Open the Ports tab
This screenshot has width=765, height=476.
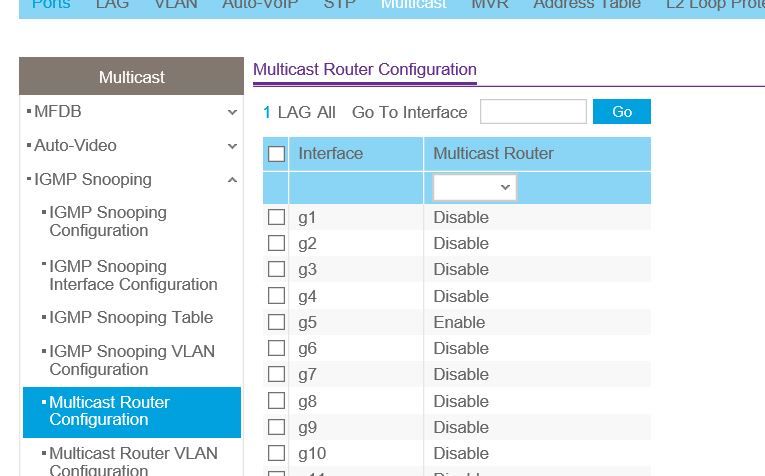(51, 4)
